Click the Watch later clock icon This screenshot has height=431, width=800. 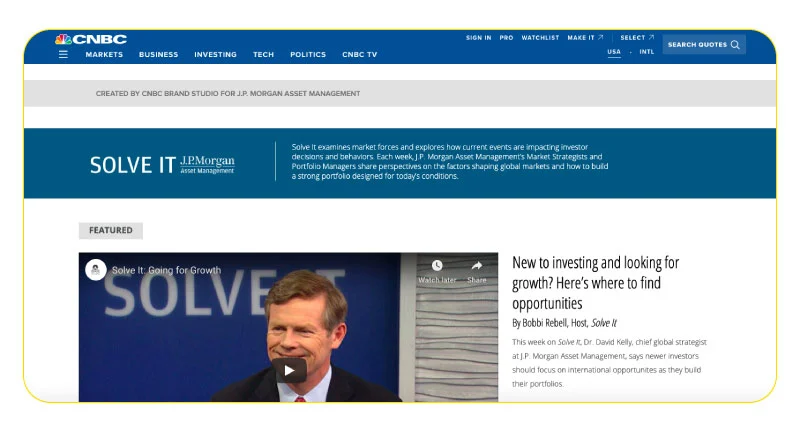[437, 265]
